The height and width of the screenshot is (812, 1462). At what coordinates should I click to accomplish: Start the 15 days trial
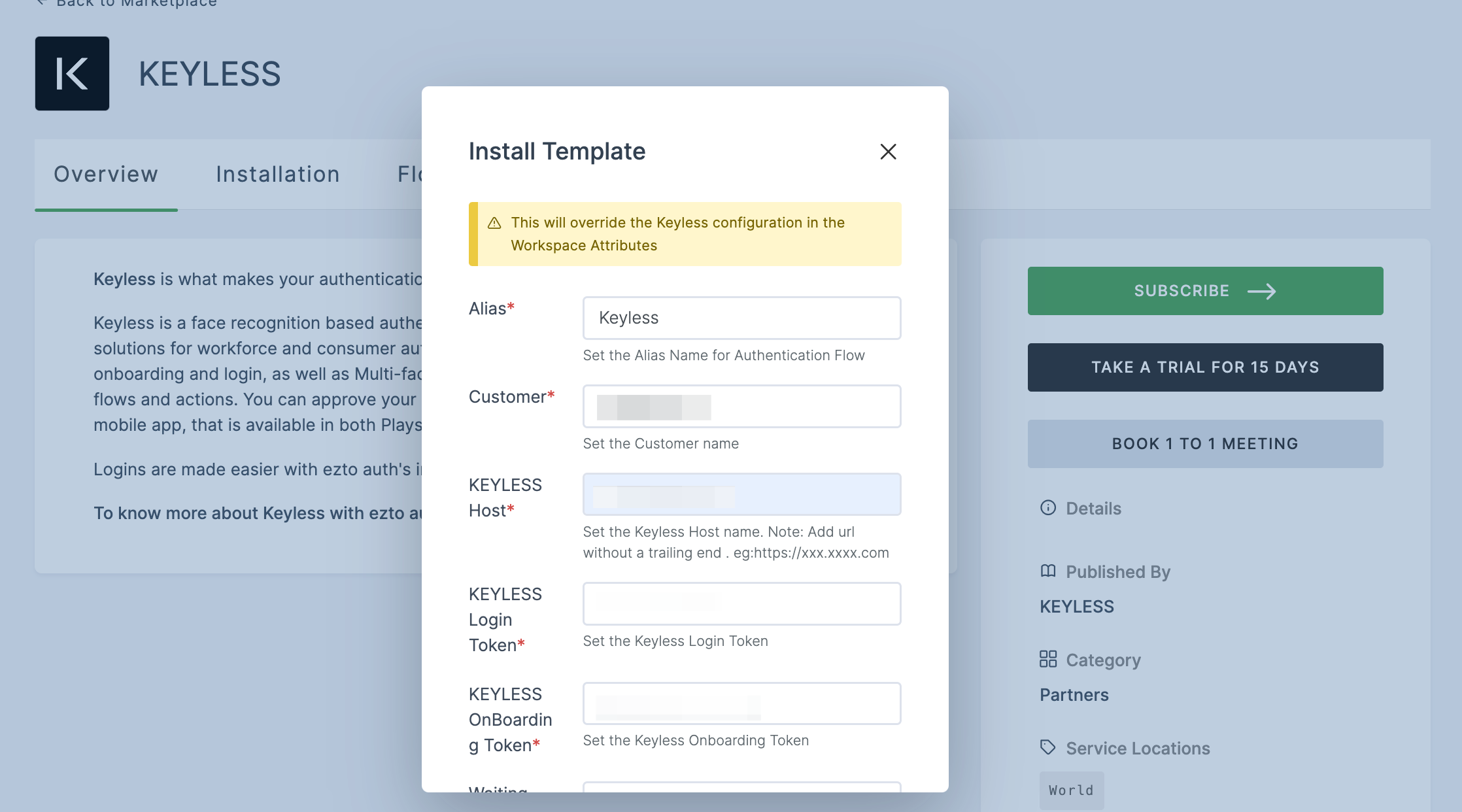1205,367
